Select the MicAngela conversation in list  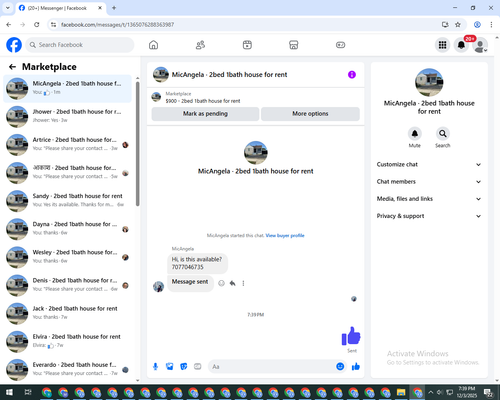tap(67, 89)
